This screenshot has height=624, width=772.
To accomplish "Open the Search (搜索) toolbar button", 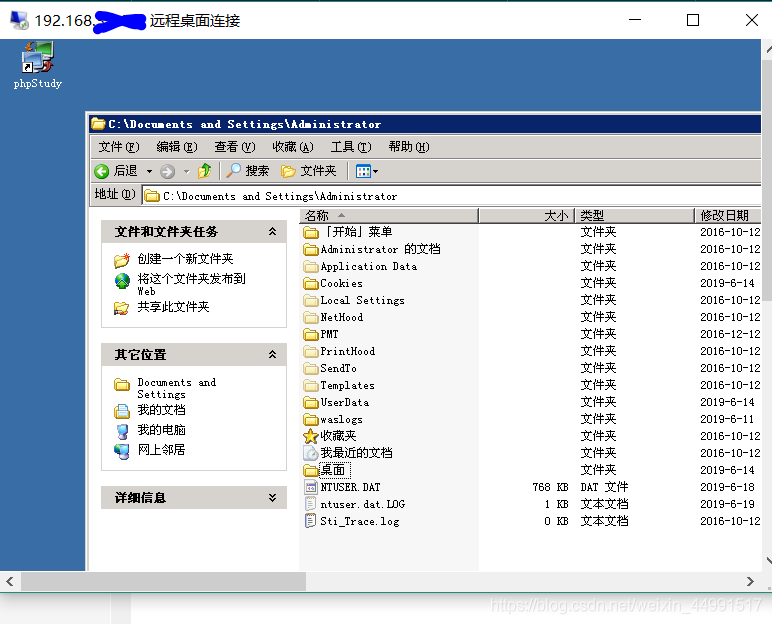I will (x=248, y=171).
